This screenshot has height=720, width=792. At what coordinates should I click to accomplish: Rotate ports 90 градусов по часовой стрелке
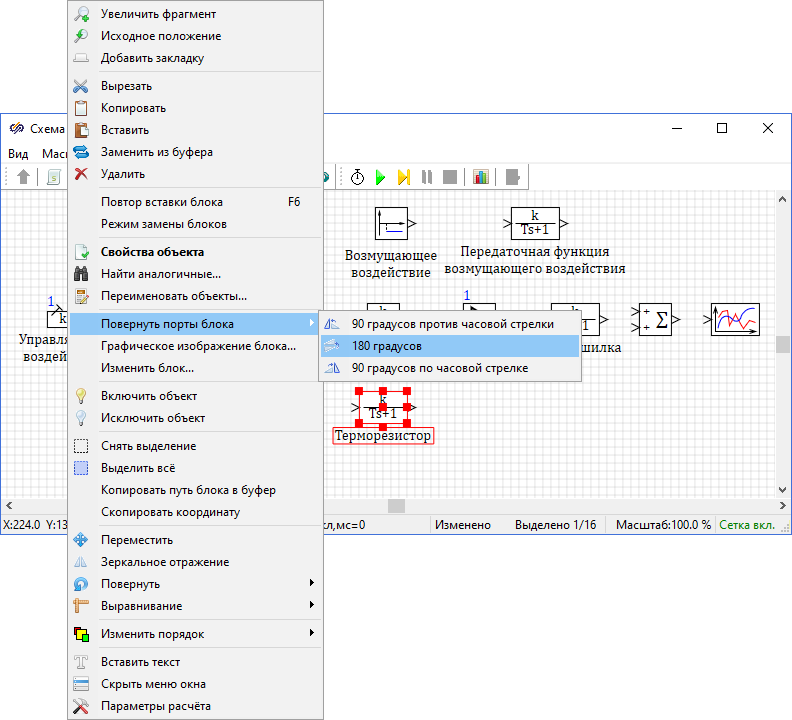pyautogui.click(x=440, y=368)
